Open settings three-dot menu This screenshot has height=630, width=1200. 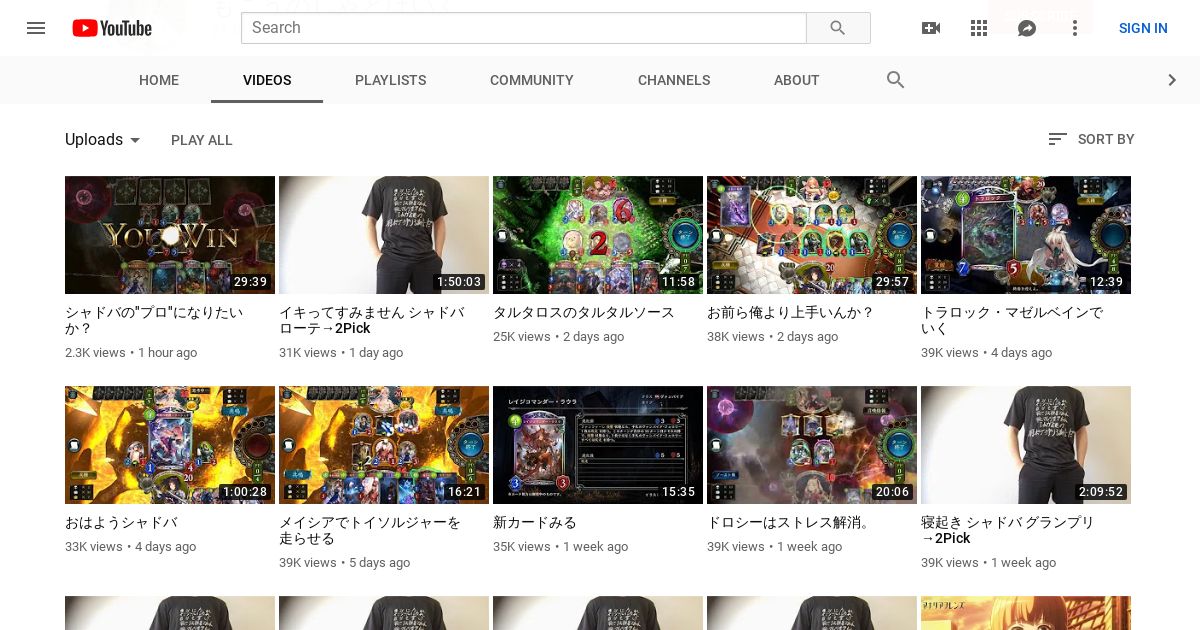coord(1075,28)
